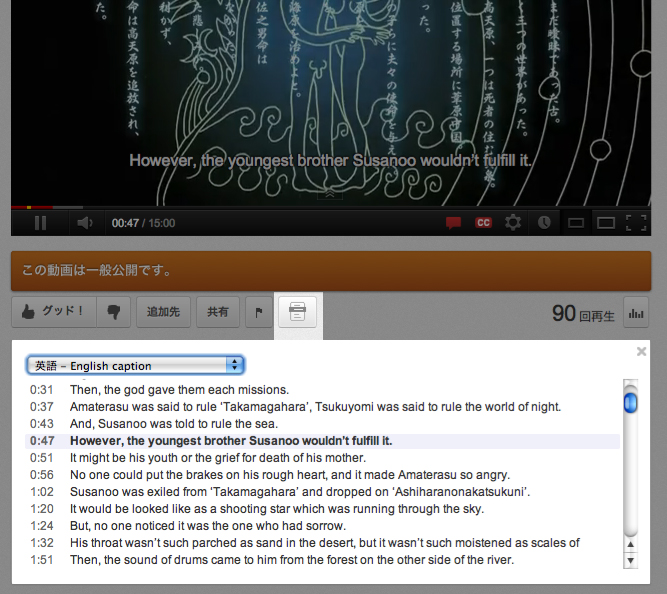Viewport: 667px width, 594px height.
Task: Toggle annotations red speech bubble icon
Action: (x=453, y=223)
